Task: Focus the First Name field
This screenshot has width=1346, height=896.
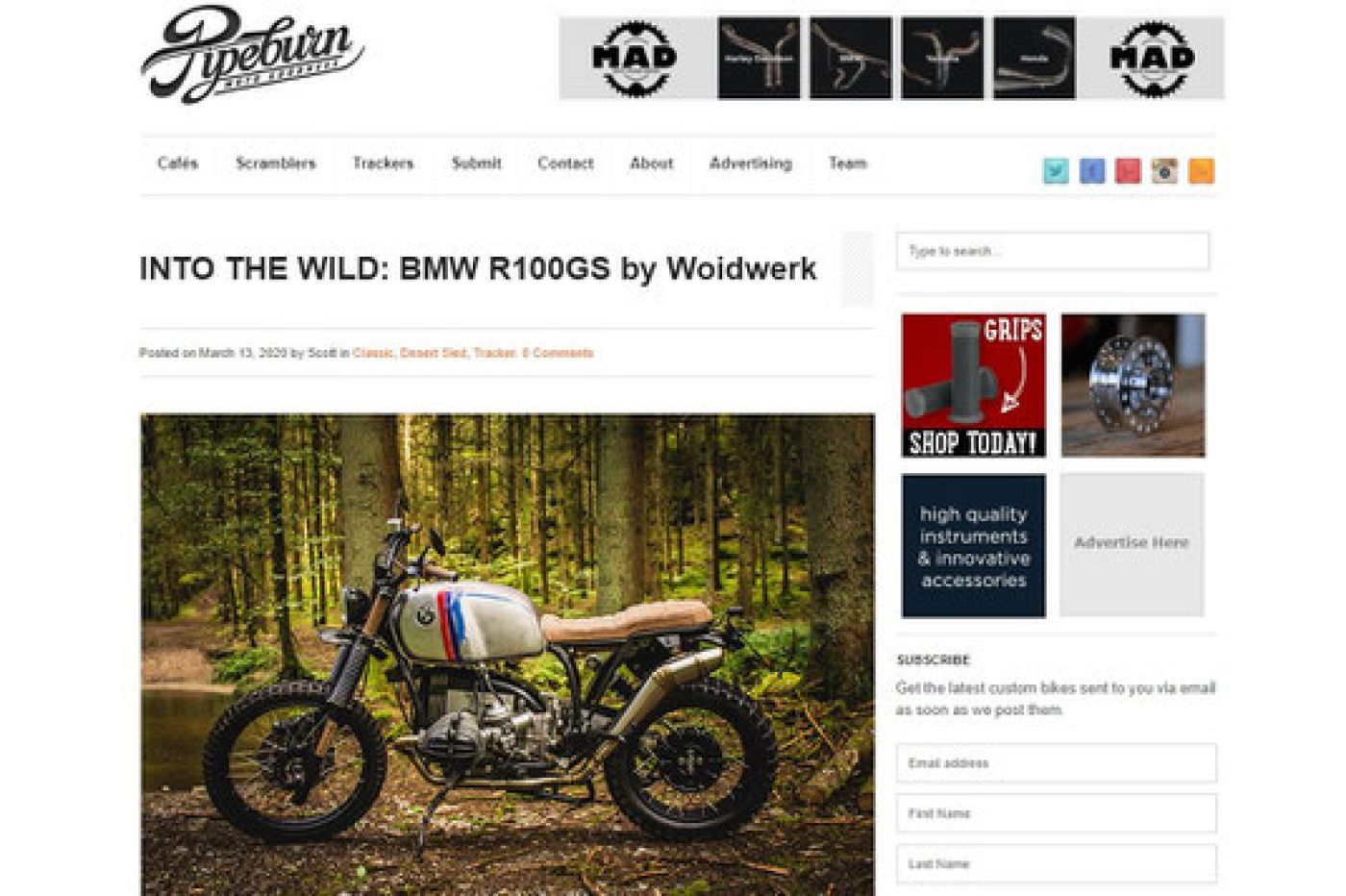Action: (1056, 813)
